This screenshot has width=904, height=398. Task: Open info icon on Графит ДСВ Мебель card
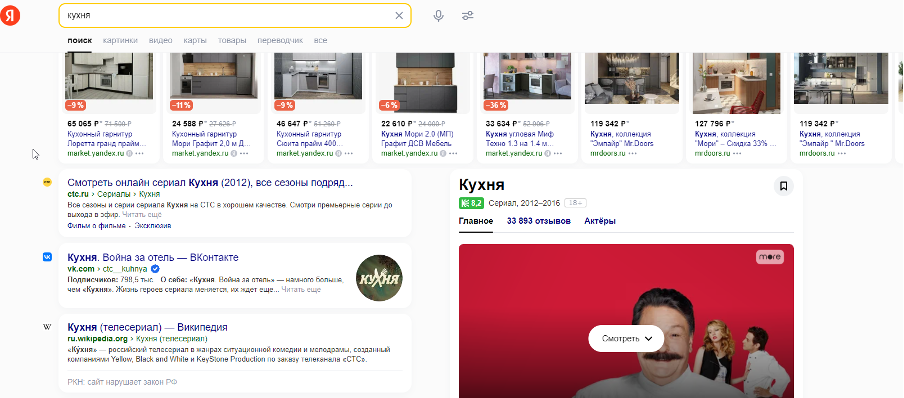coord(443,153)
